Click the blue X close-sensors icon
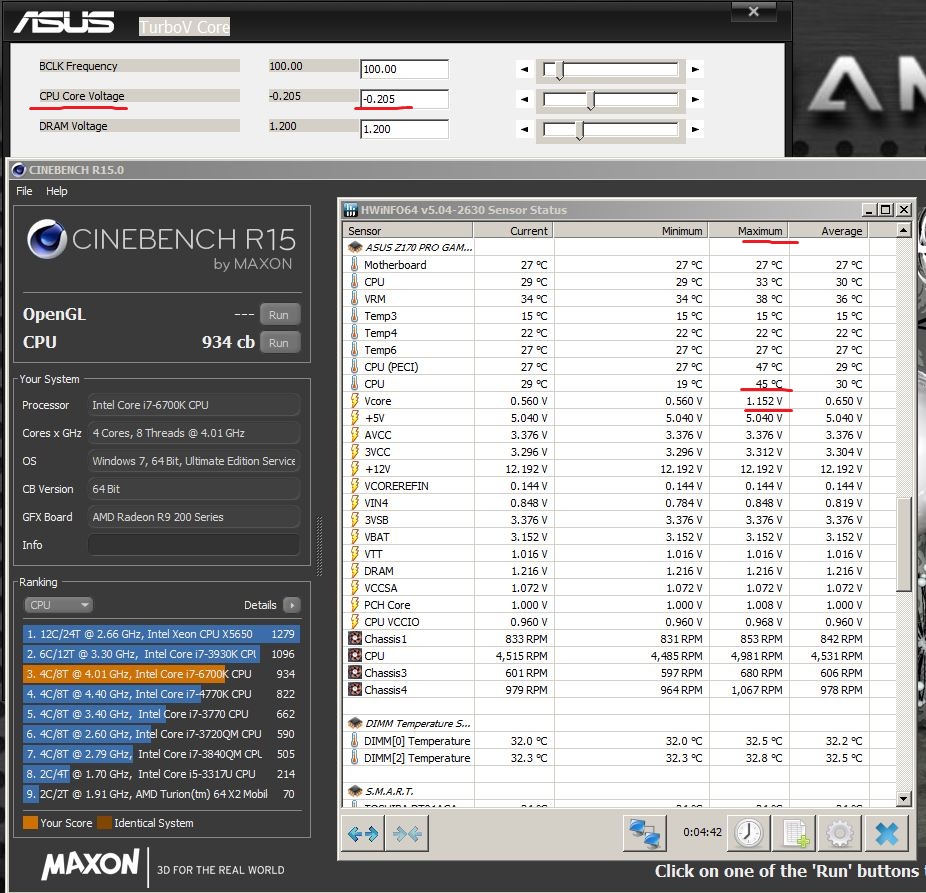The image size is (926, 893). [886, 833]
